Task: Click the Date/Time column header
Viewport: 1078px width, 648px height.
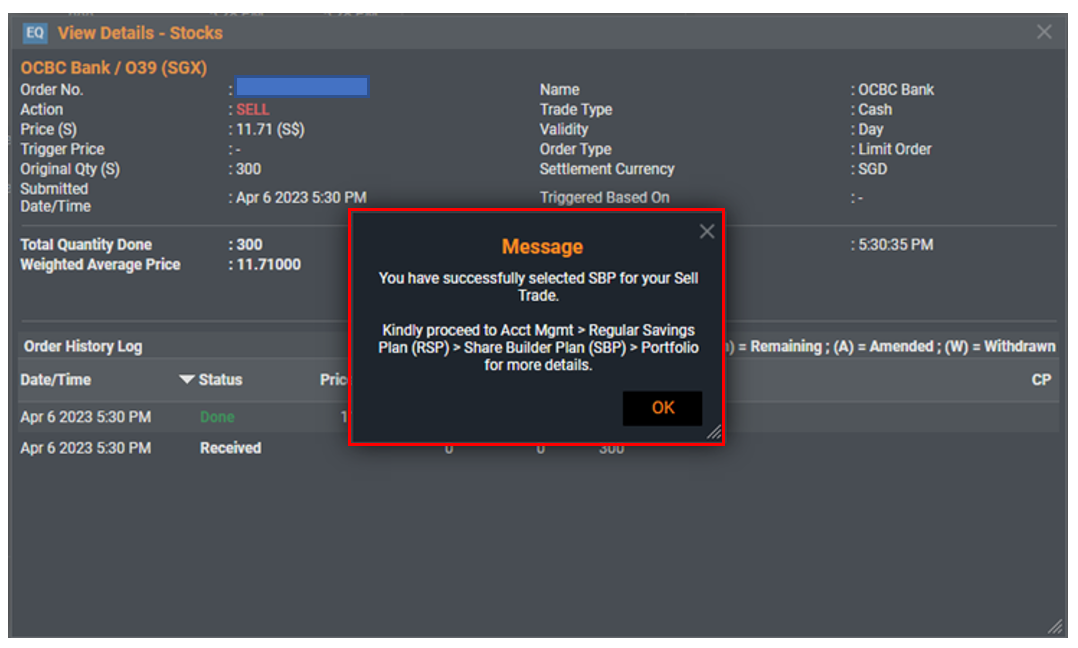Action: tap(56, 380)
